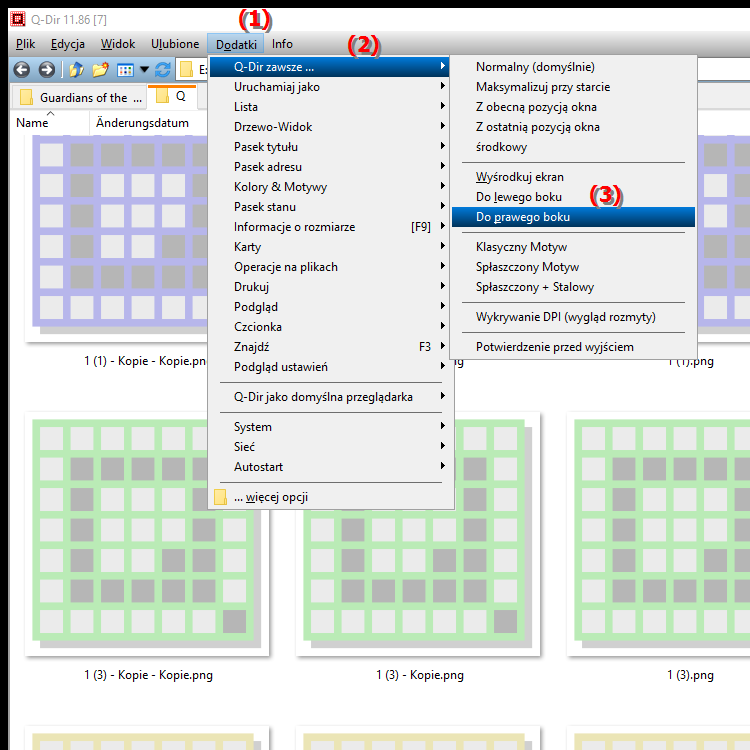The height and width of the screenshot is (750, 750).
Task: Choose Do prawego boku
Action: click(x=573, y=217)
